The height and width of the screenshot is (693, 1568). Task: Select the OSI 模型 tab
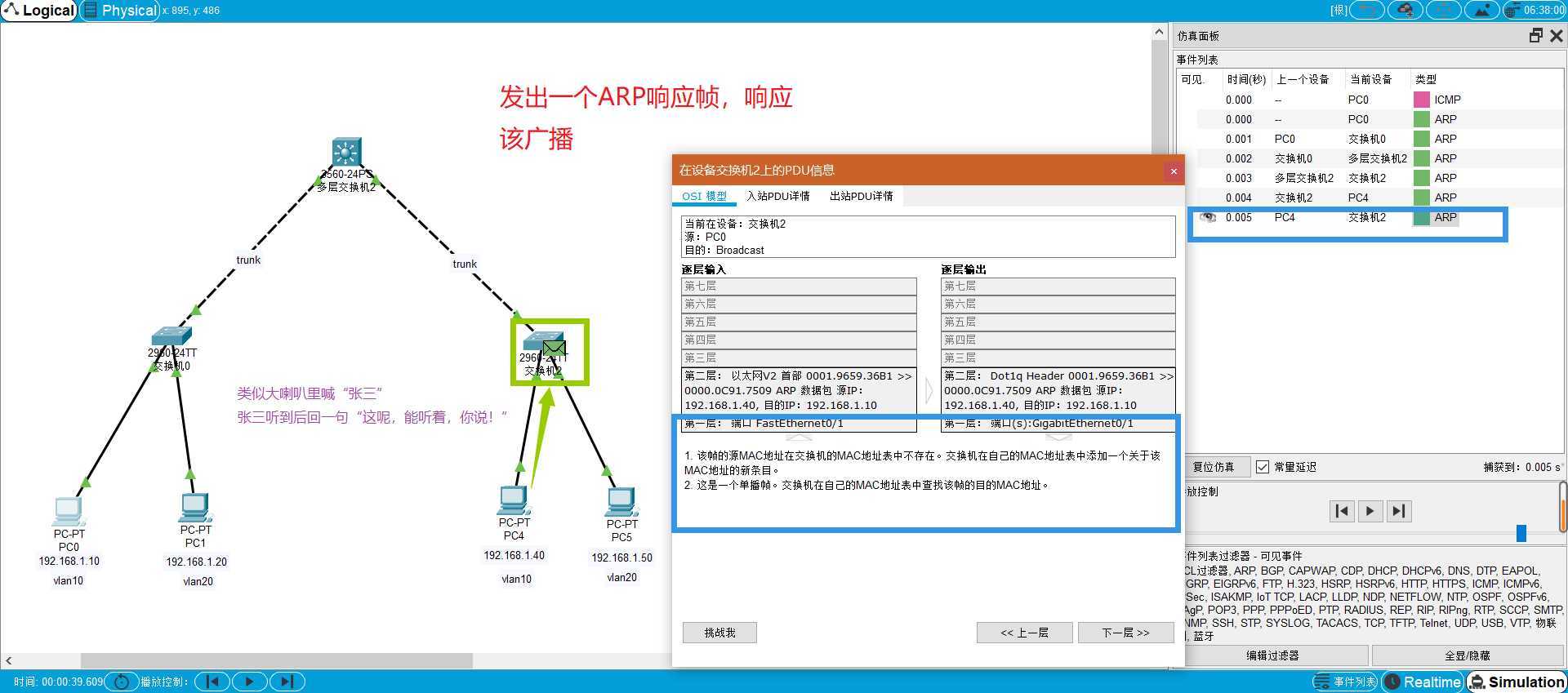pyautogui.click(x=704, y=197)
